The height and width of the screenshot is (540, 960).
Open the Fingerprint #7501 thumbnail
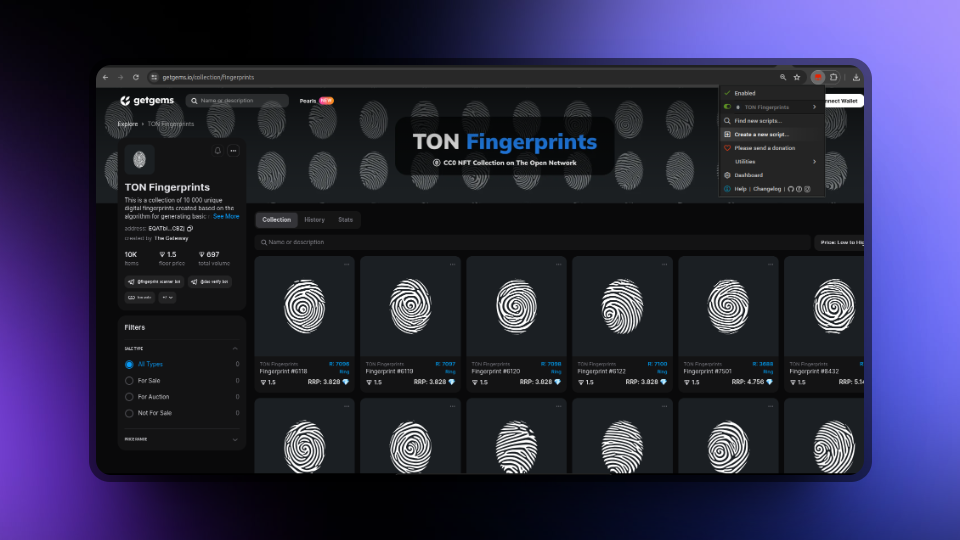pos(728,306)
